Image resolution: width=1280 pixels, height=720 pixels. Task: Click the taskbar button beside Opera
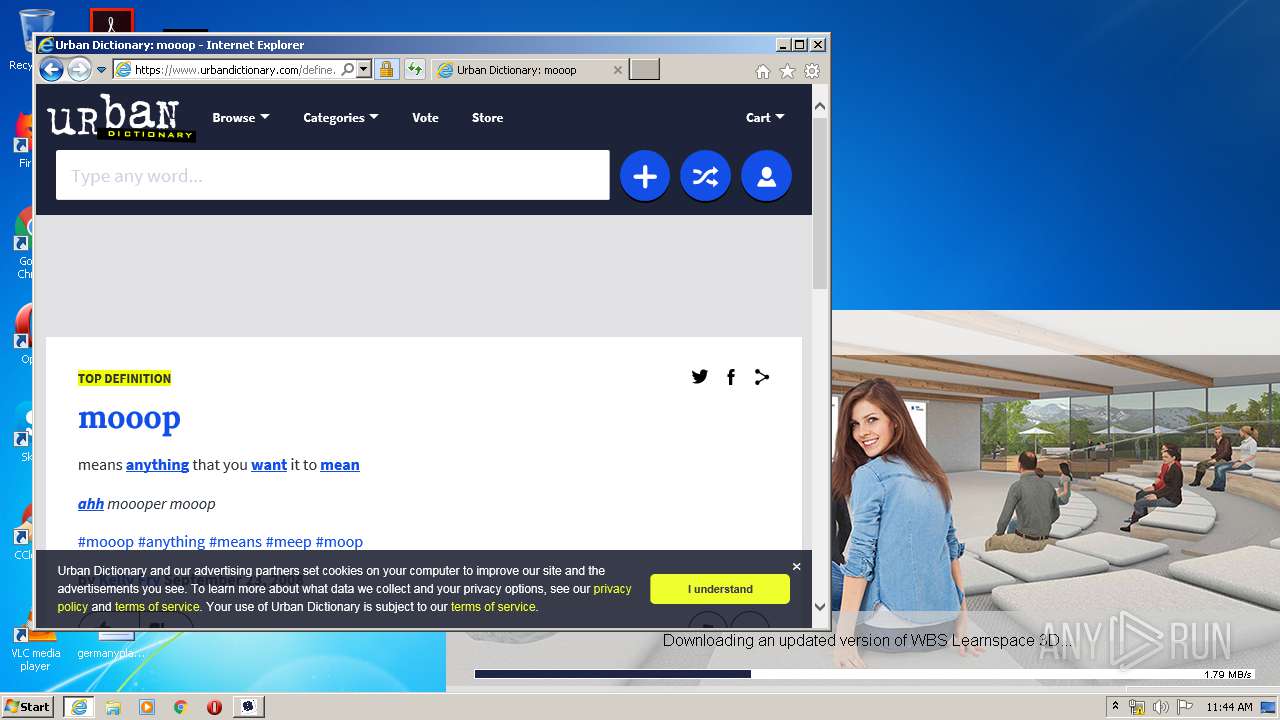(249, 706)
